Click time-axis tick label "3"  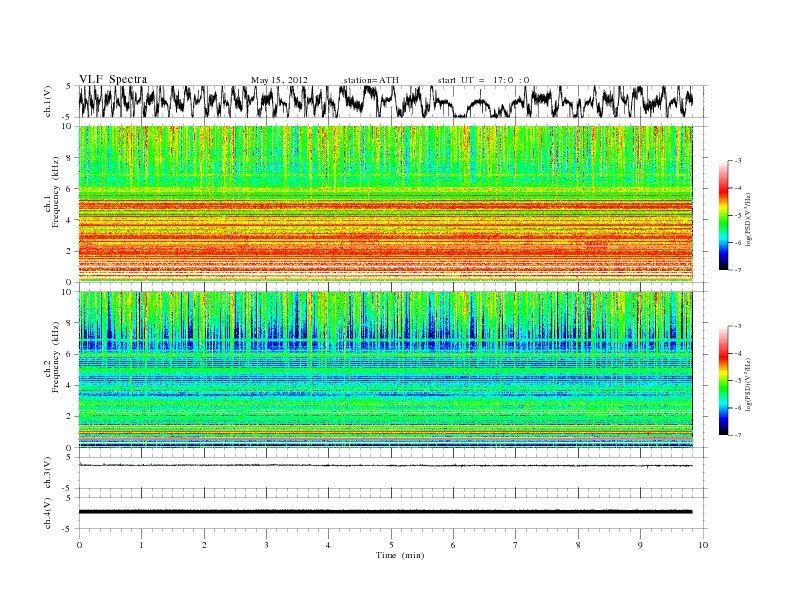tap(266, 545)
